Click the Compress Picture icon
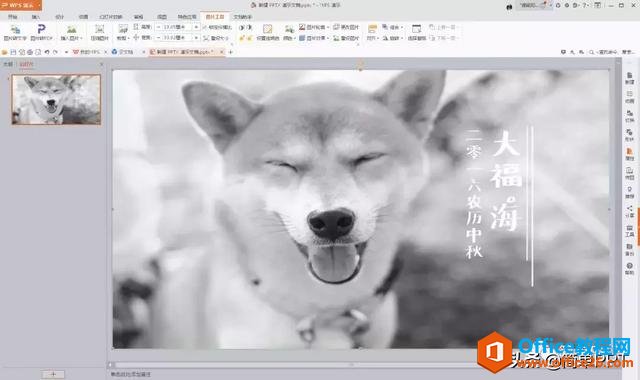 pos(99,29)
